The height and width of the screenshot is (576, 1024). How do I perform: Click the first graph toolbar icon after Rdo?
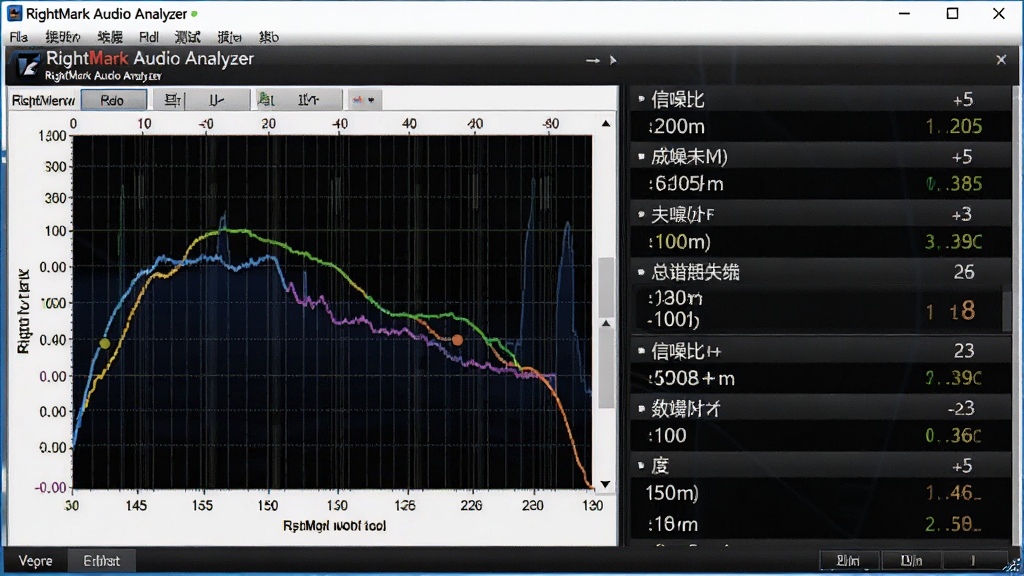(x=171, y=100)
